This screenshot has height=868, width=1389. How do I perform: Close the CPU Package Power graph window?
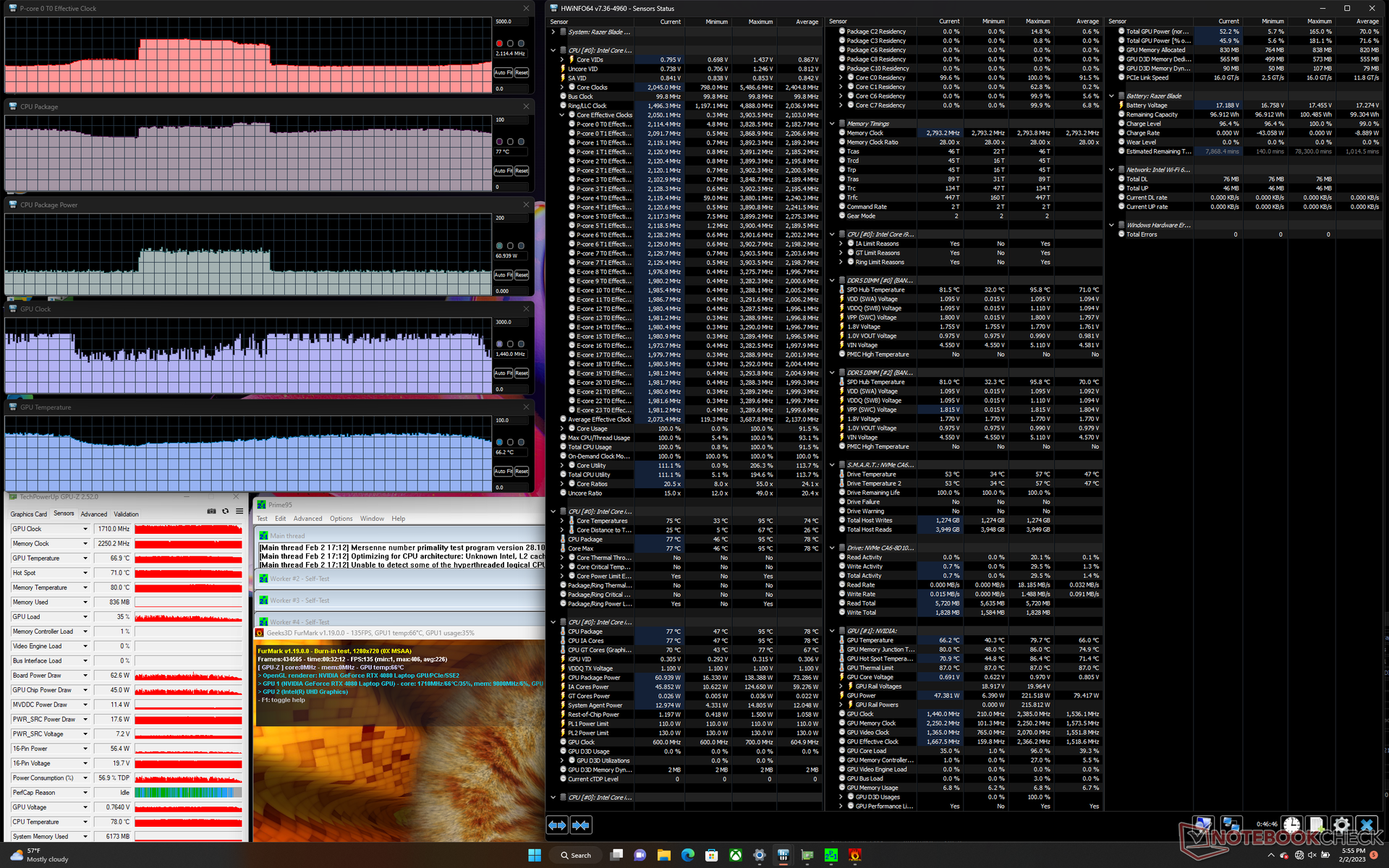pyautogui.click(x=526, y=205)
